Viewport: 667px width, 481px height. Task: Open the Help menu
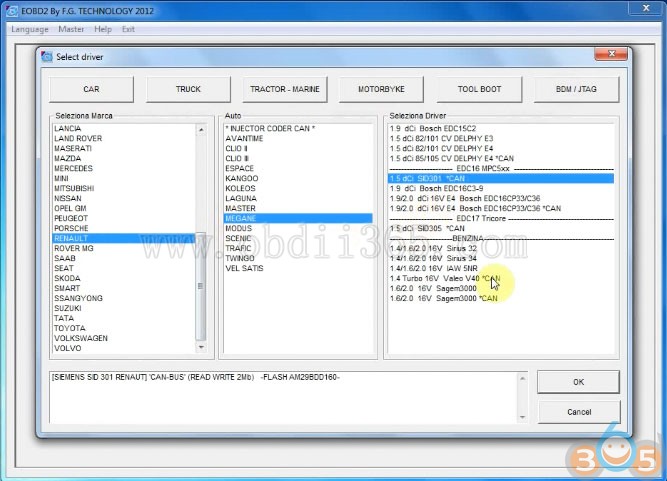(103, 29)
